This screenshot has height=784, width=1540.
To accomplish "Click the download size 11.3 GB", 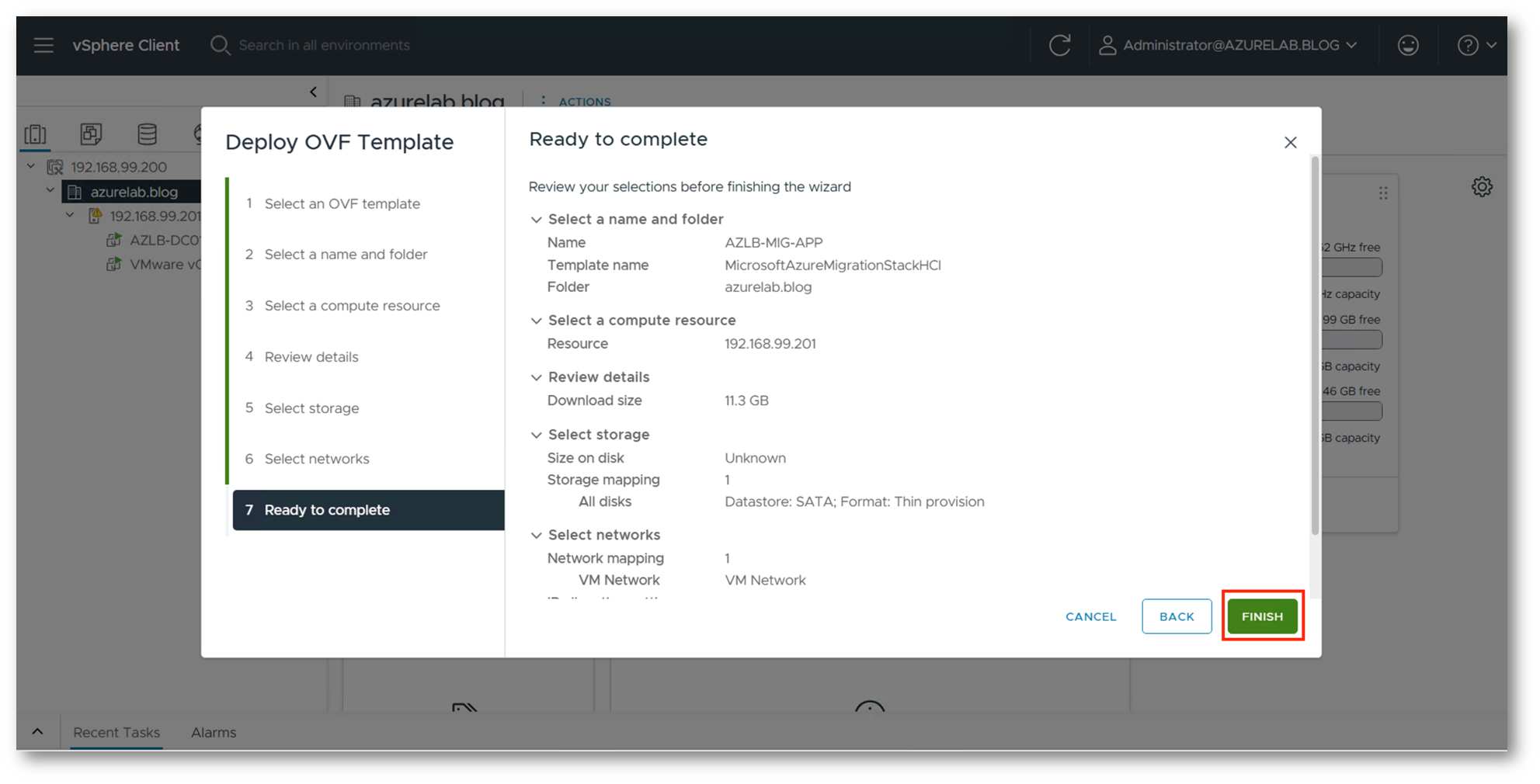I will [x=746, y=401].
